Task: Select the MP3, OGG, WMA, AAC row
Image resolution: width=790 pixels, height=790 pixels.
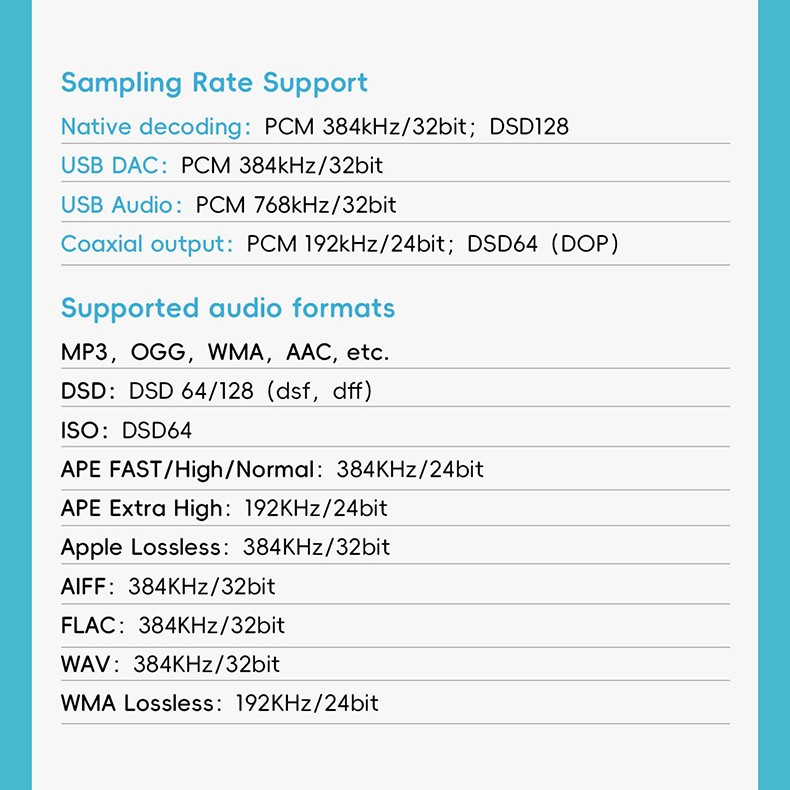Action: click(225, 352)
